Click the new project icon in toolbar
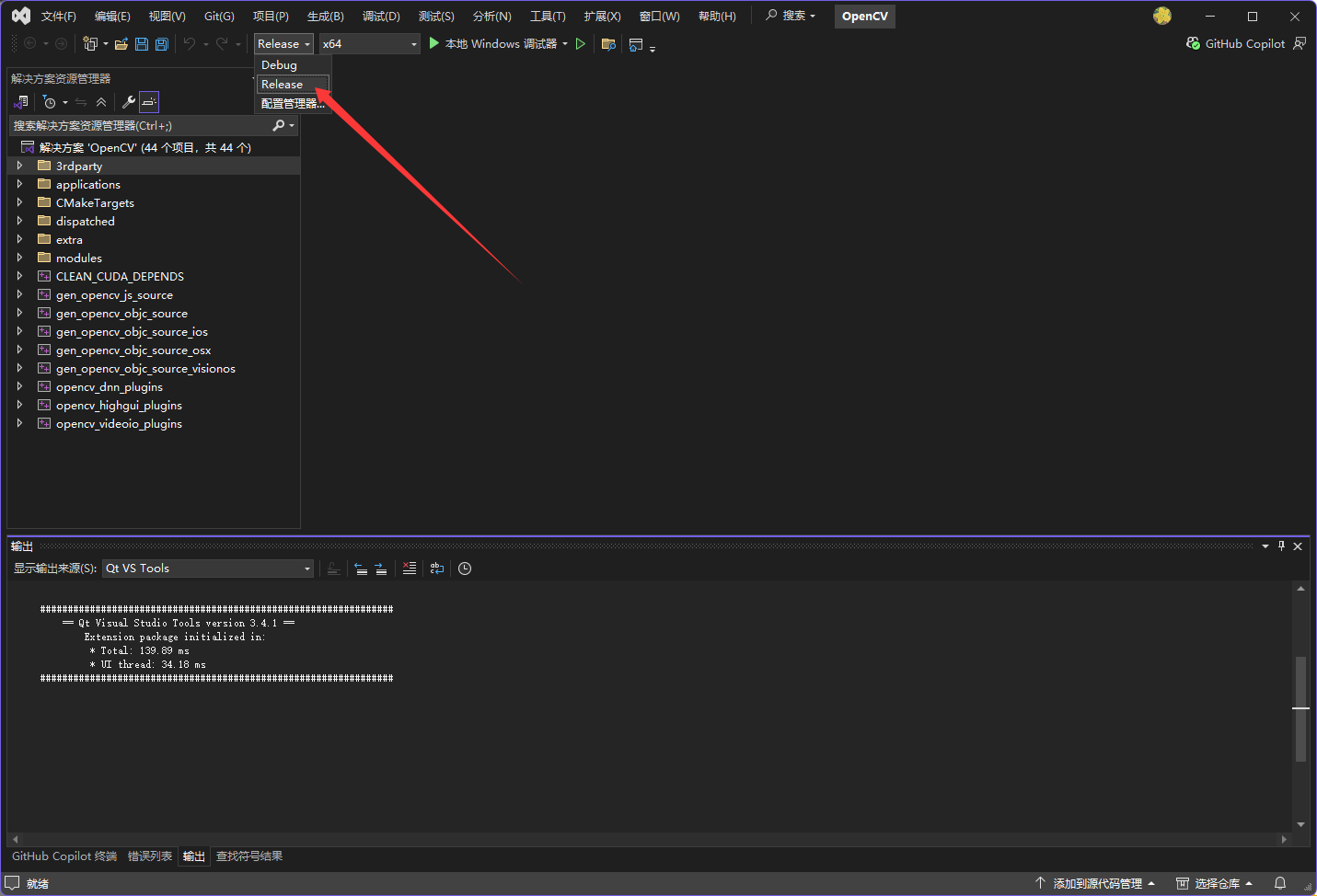Viewport: 1317px width, 896px height. pyautogui.click(x=89, y=43)
